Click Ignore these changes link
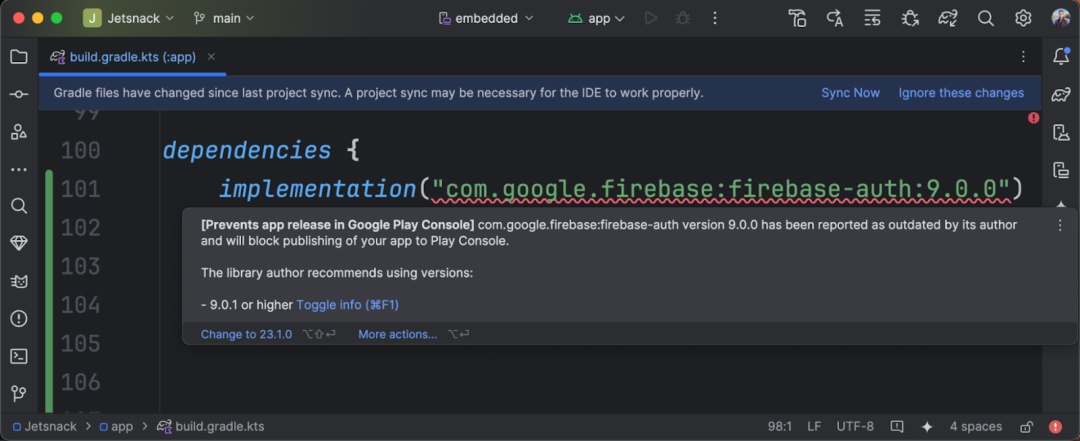 click(x=961, y=93)
